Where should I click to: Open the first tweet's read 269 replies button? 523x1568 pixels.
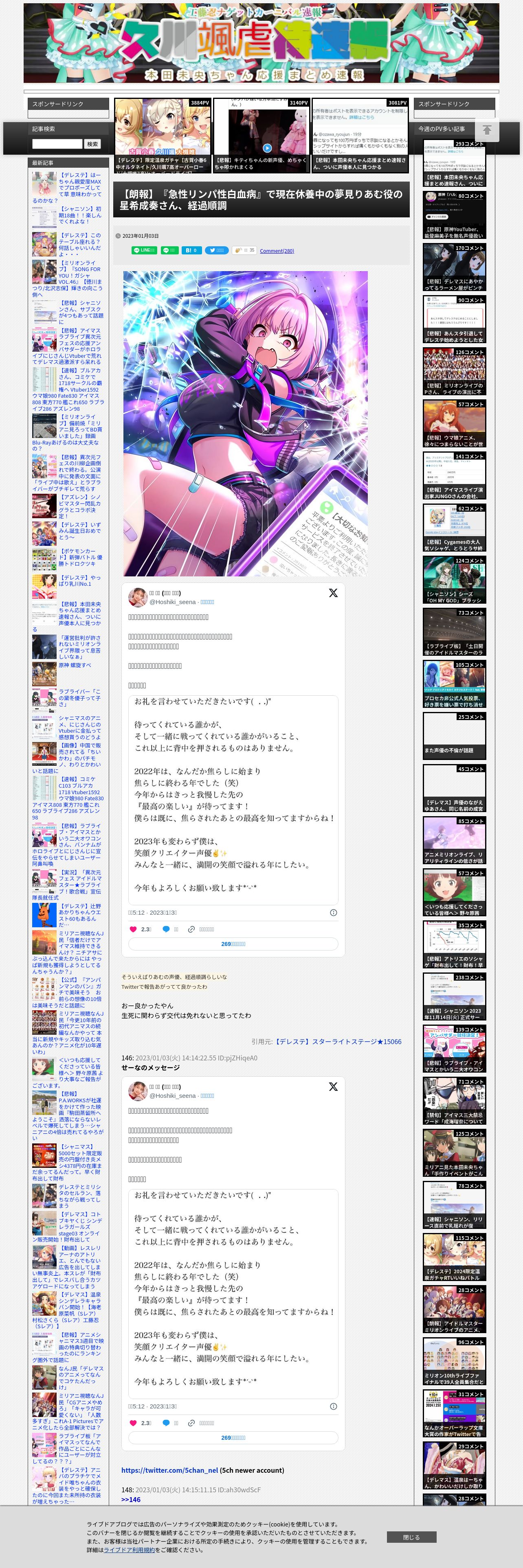point(233,944)
